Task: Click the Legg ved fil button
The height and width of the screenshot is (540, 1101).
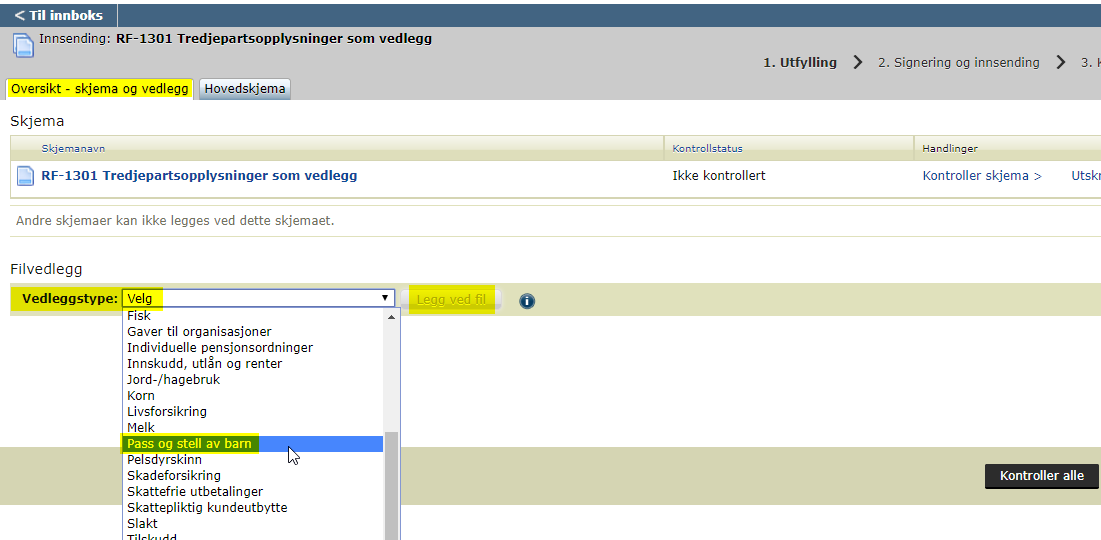Action: click(x=451, y=300)
